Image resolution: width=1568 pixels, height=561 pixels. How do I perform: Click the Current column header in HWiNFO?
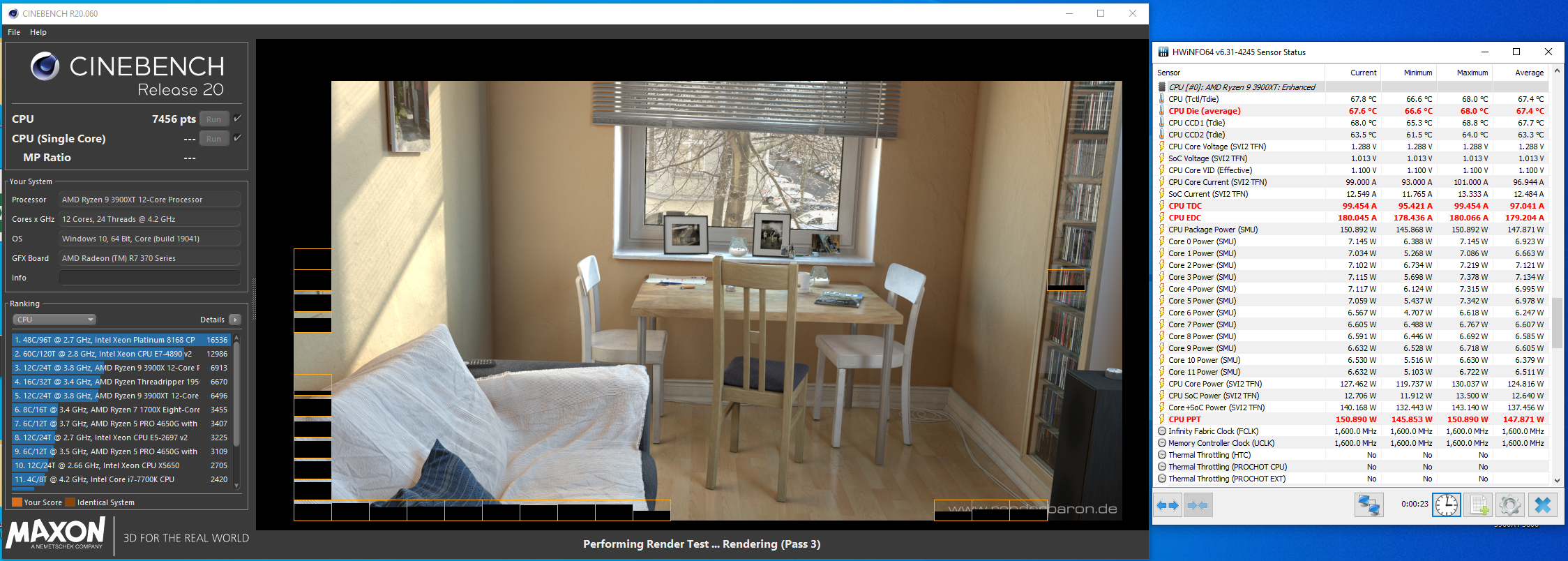(x=1352, y=73)
